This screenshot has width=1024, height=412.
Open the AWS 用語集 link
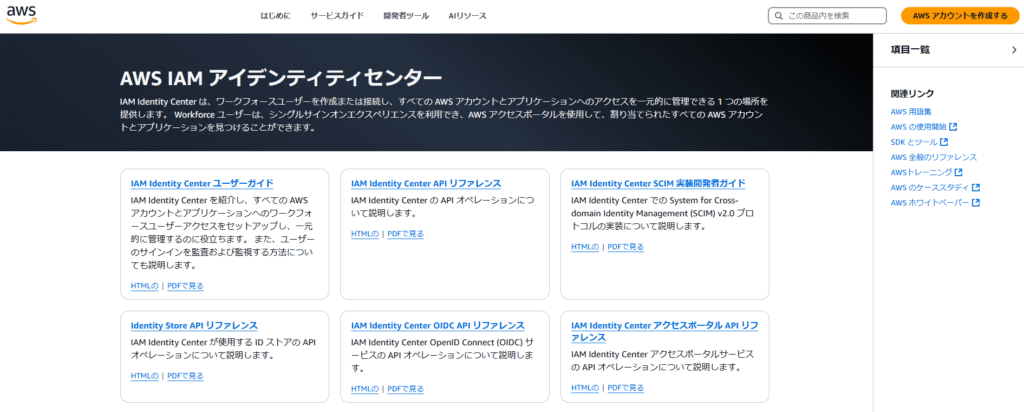(x=913, y=112)
